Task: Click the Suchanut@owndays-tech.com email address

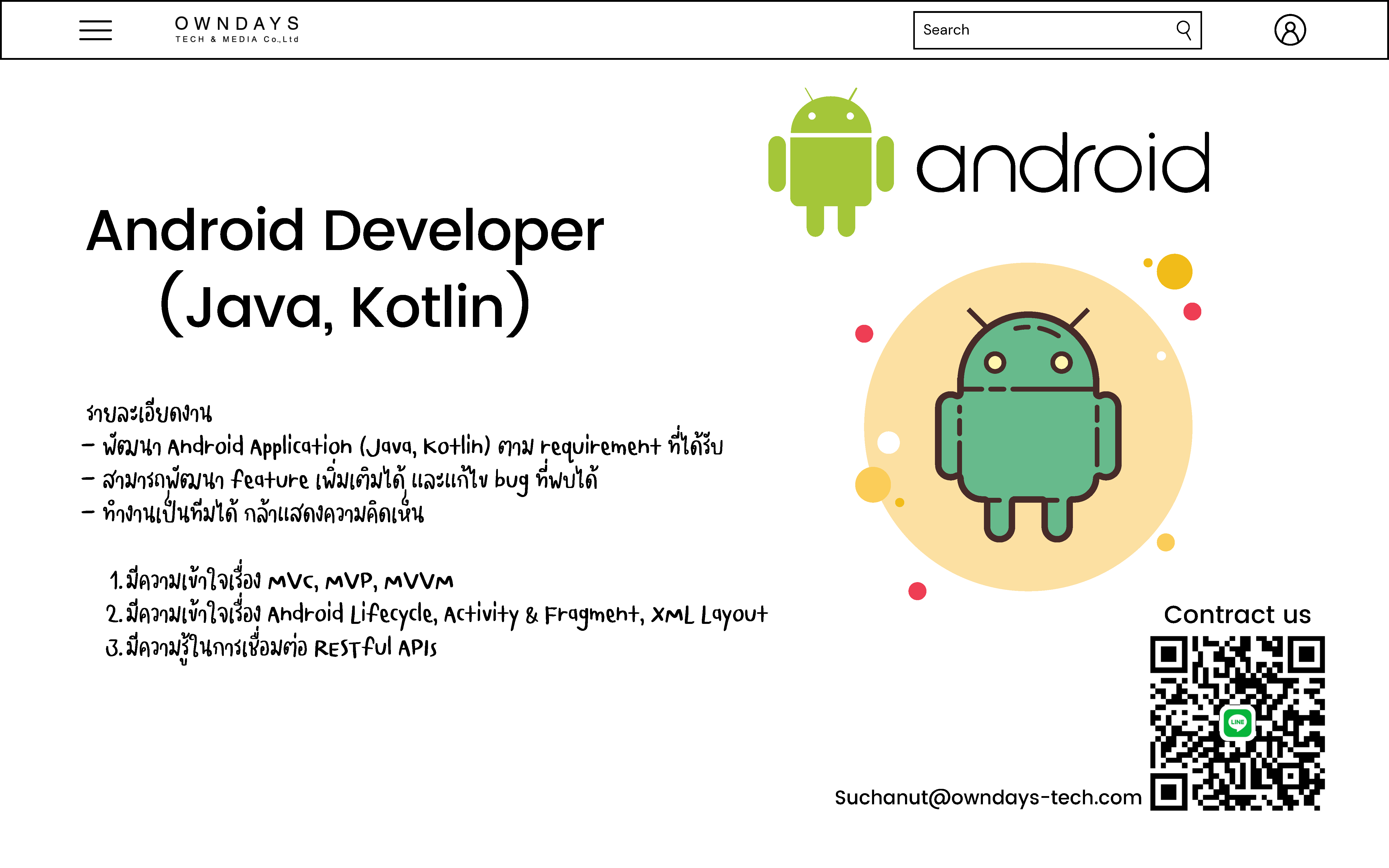Action: [x=988, y=797]
